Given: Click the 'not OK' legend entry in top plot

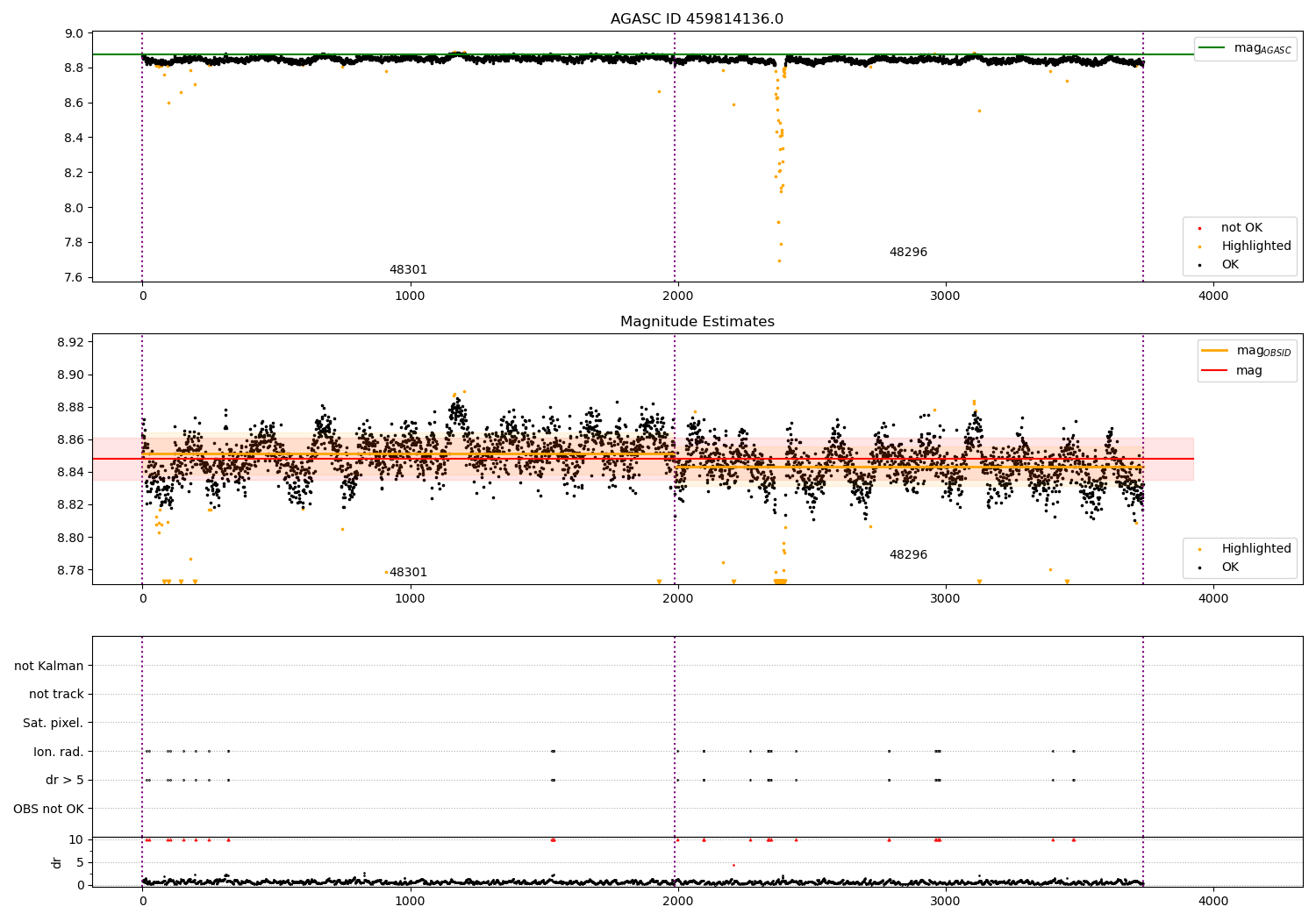Looking at the screenshot, I should click(x=1231, y=228).
